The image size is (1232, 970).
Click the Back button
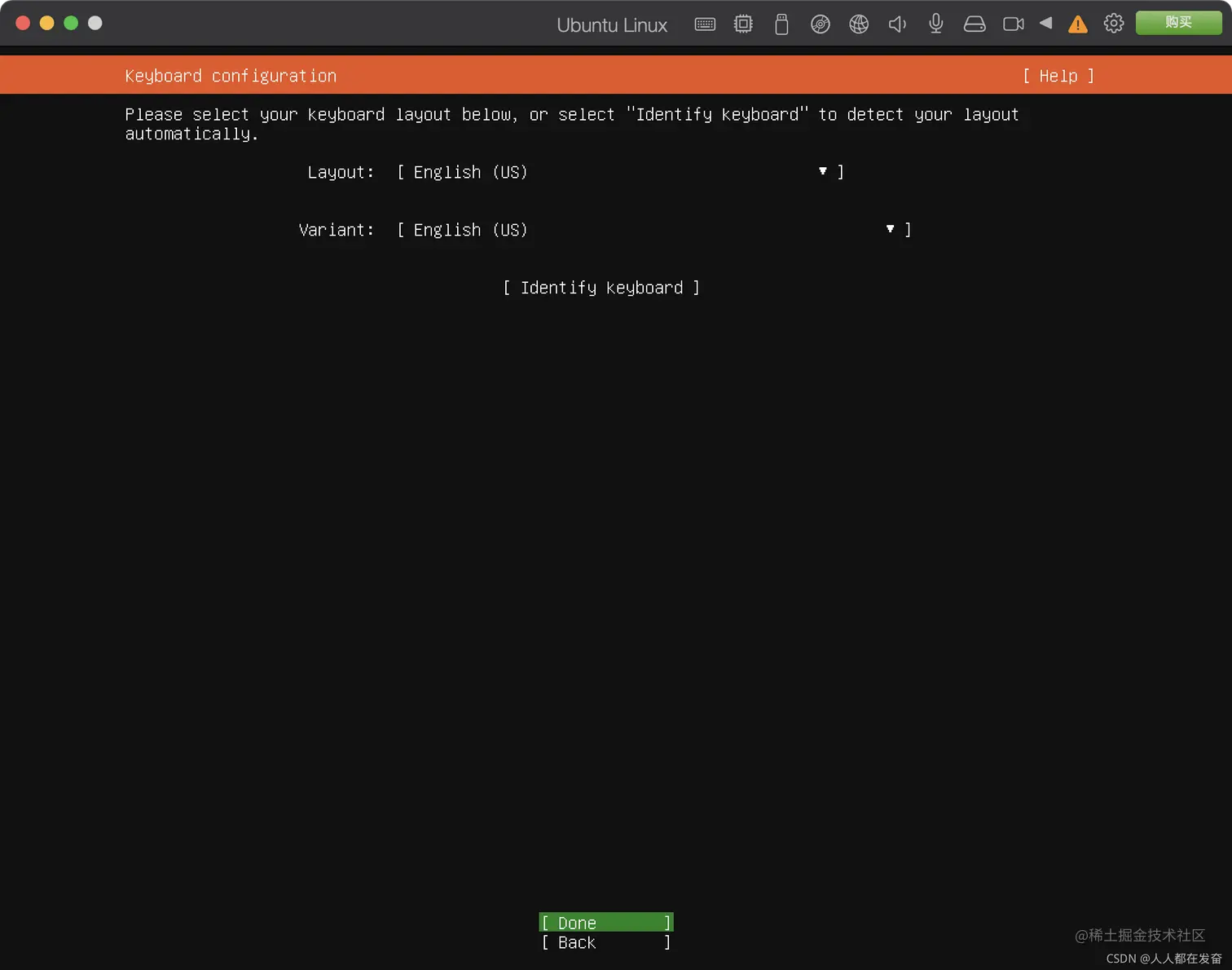tap(606, 942)
